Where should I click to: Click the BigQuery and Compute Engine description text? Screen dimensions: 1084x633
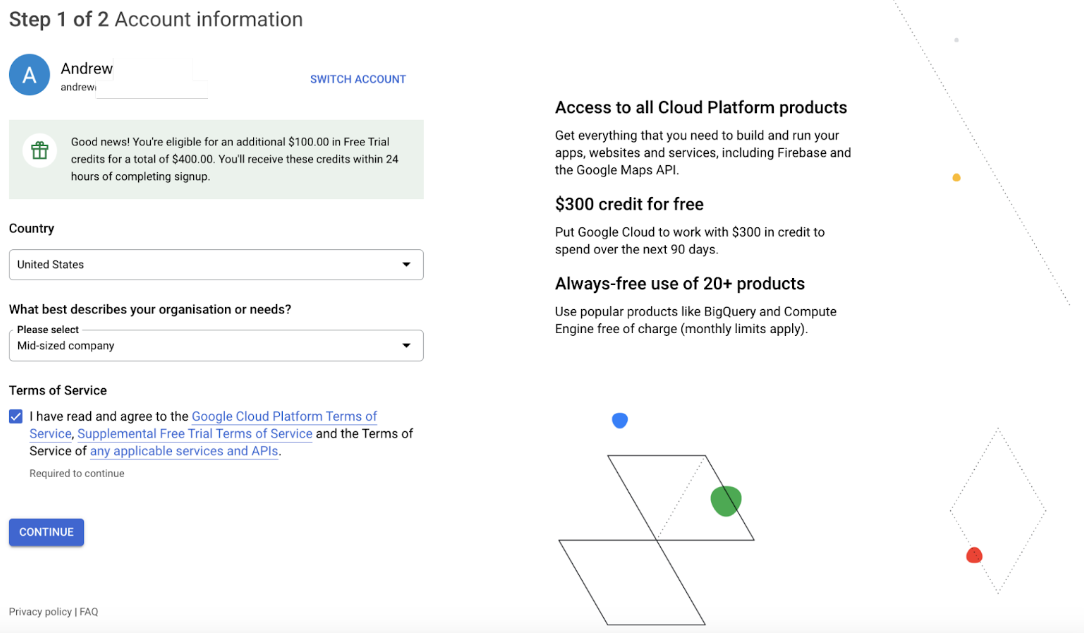[x=695, y=320]
